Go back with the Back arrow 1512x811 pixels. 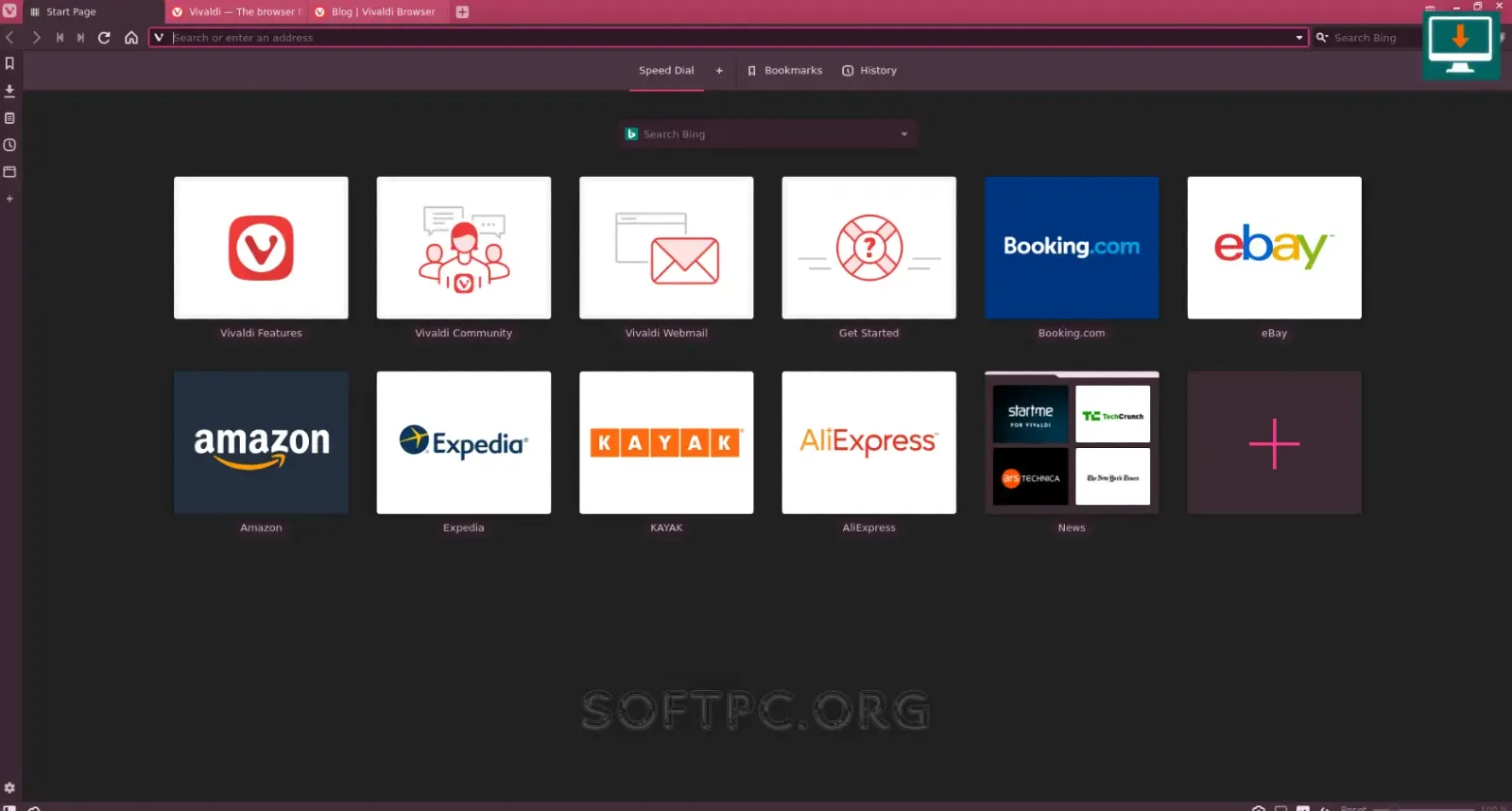click(9, 38)
